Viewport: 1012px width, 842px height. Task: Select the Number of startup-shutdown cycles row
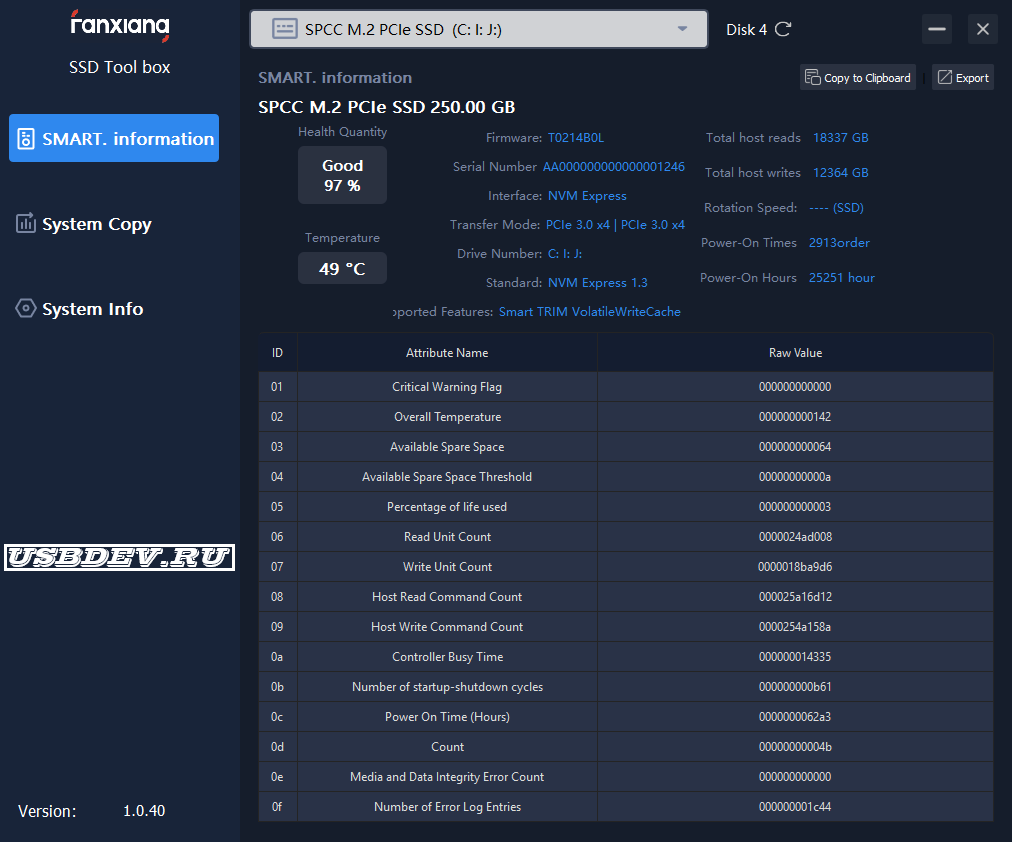coord(625,687)
